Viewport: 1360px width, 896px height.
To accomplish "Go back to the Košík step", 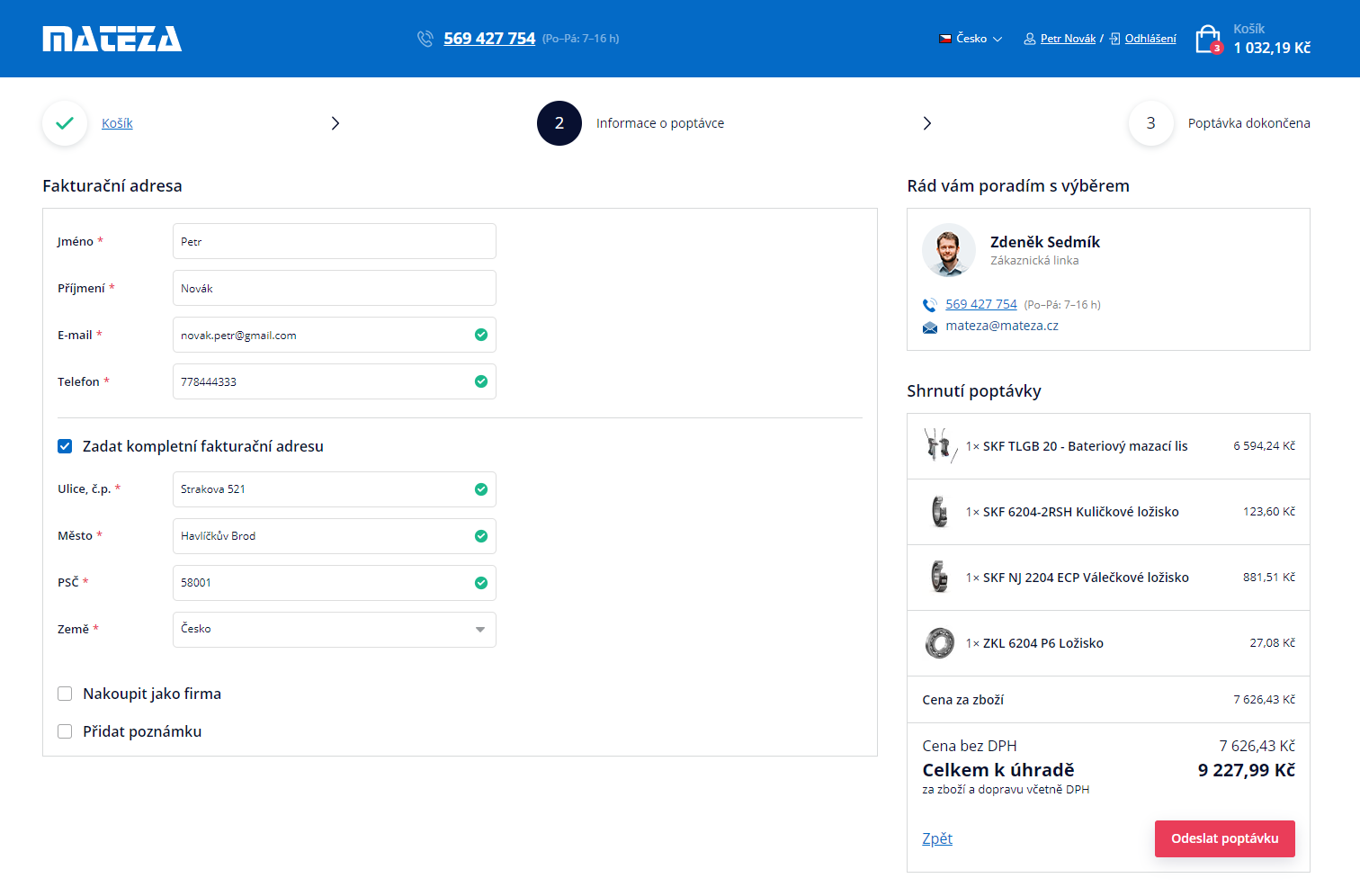I will tap(117, 123).
